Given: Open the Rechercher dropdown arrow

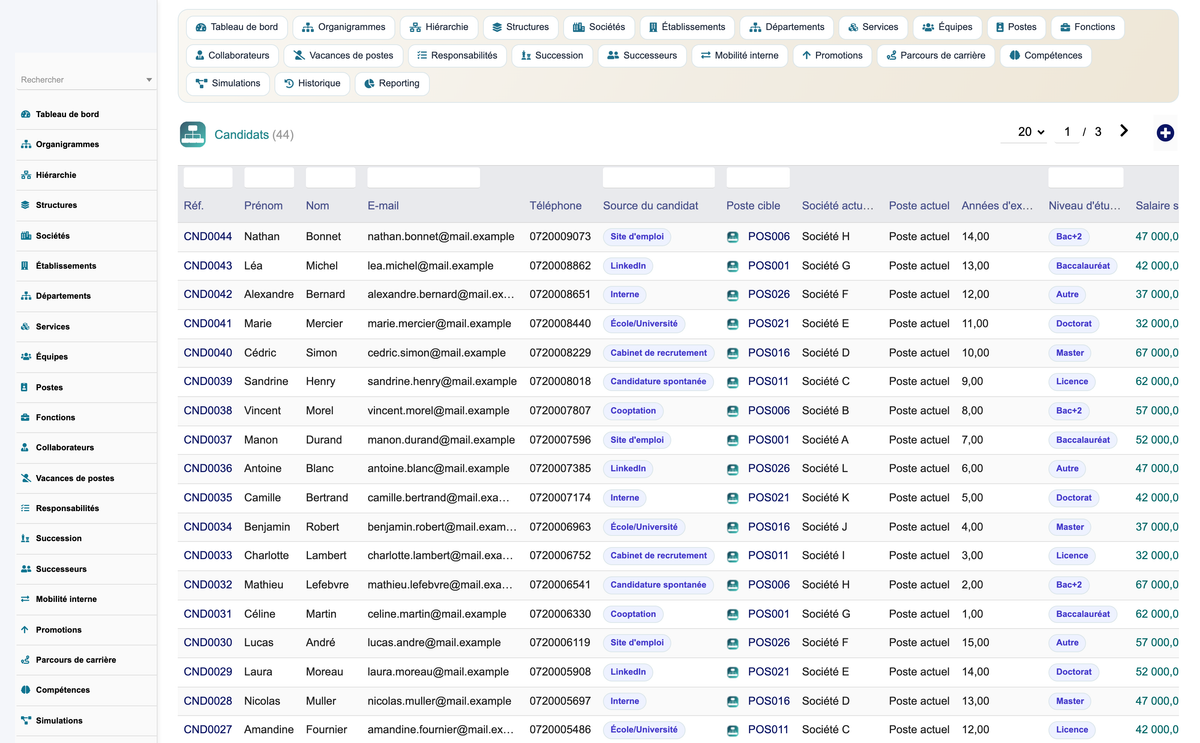Looking at the screenshot, I should 149,79.
